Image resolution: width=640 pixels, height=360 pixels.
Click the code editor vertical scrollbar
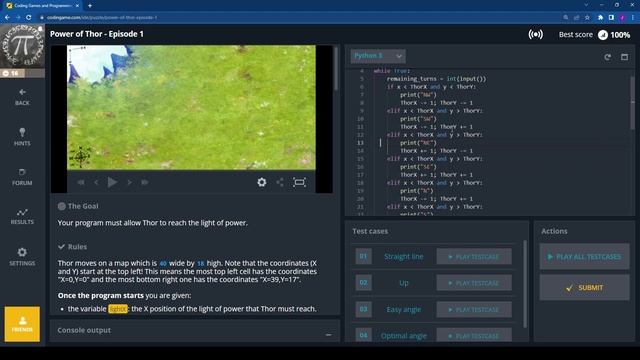click(632, 103)
